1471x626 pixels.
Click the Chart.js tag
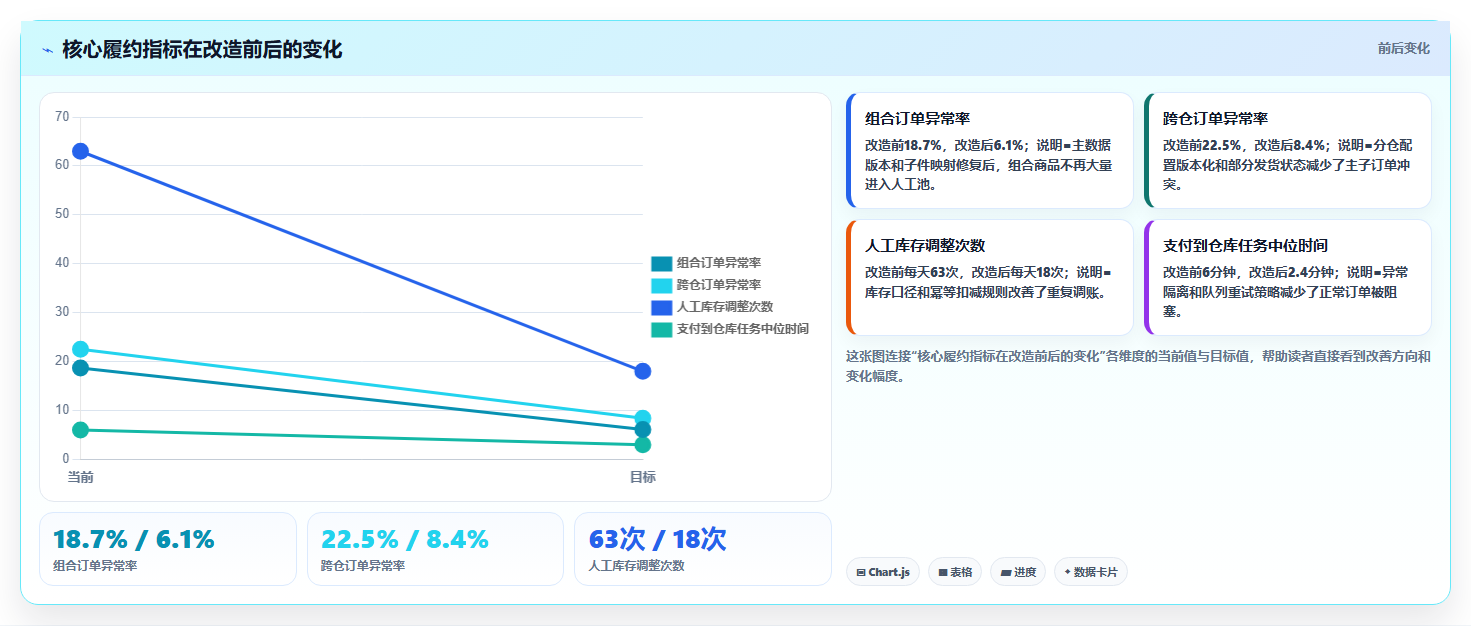883,572
